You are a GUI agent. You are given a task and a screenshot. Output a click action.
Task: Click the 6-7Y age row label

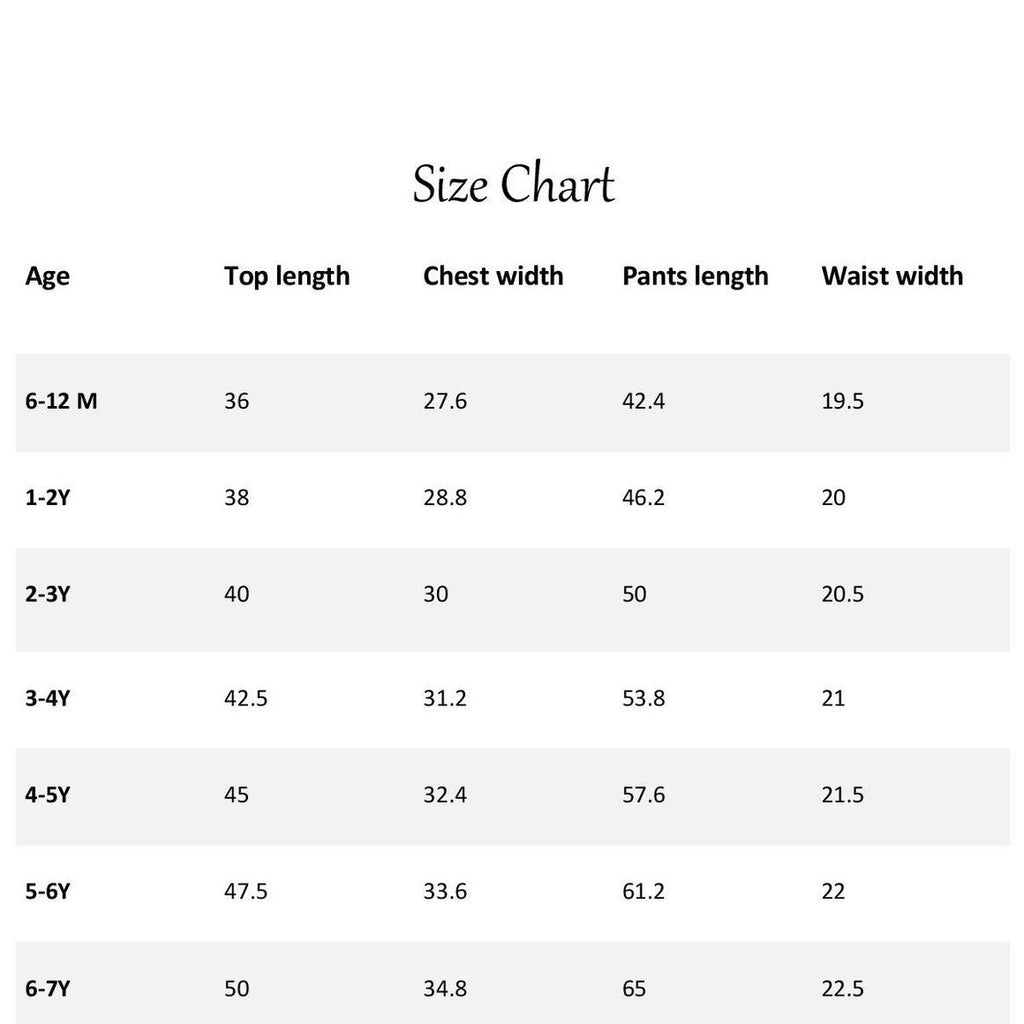coord(47,989)
